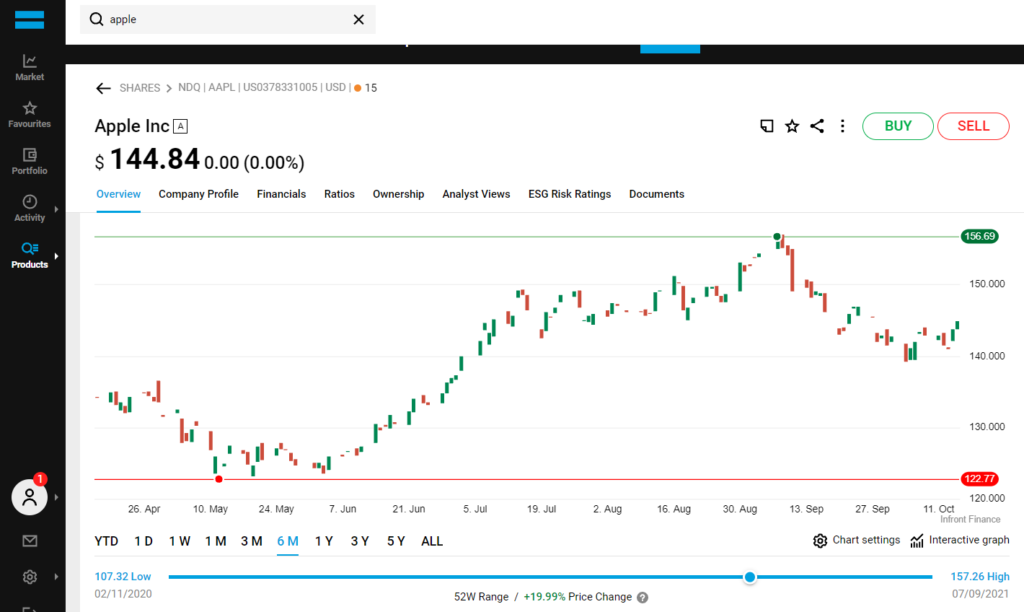Clear the apple search text

tap(359, 19)
